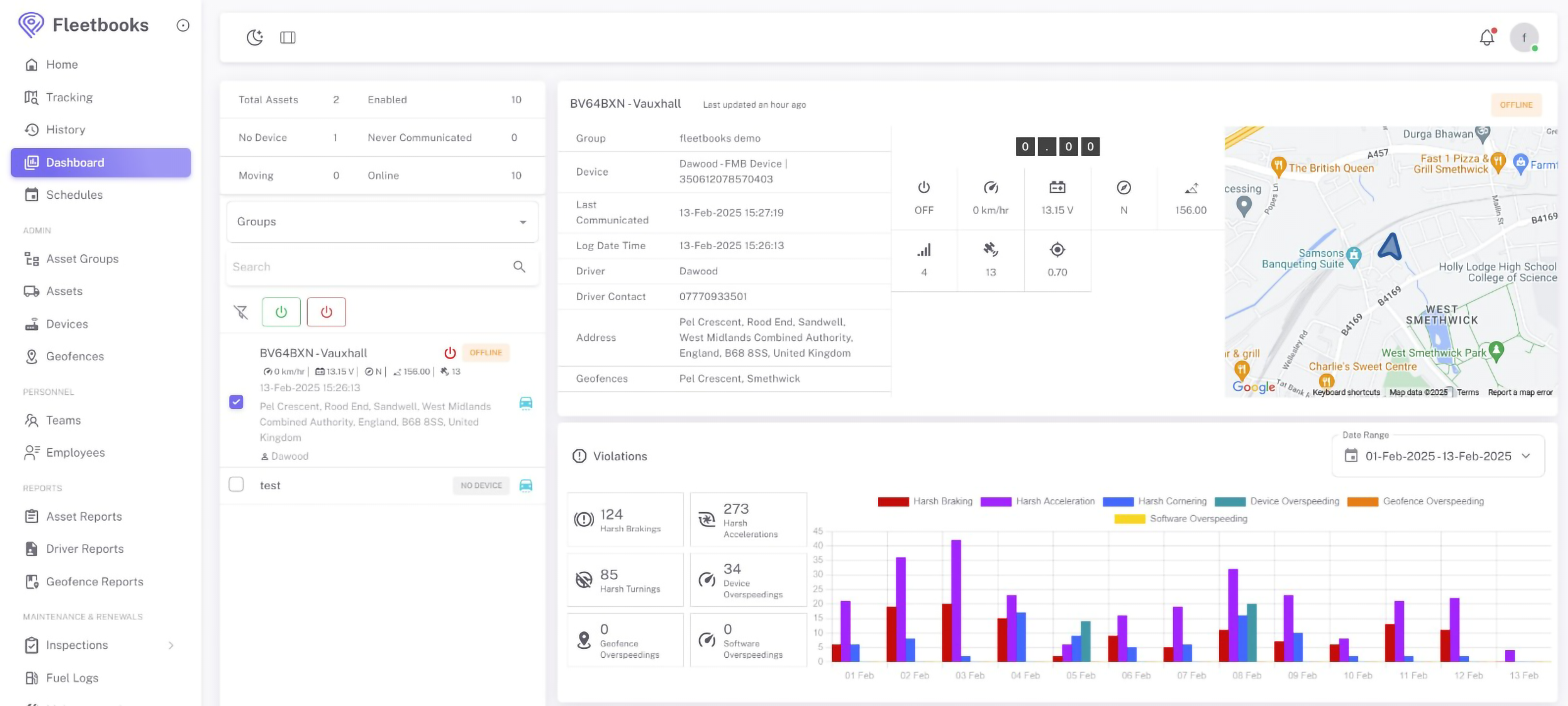Filter by ignition off red power button

326,312
